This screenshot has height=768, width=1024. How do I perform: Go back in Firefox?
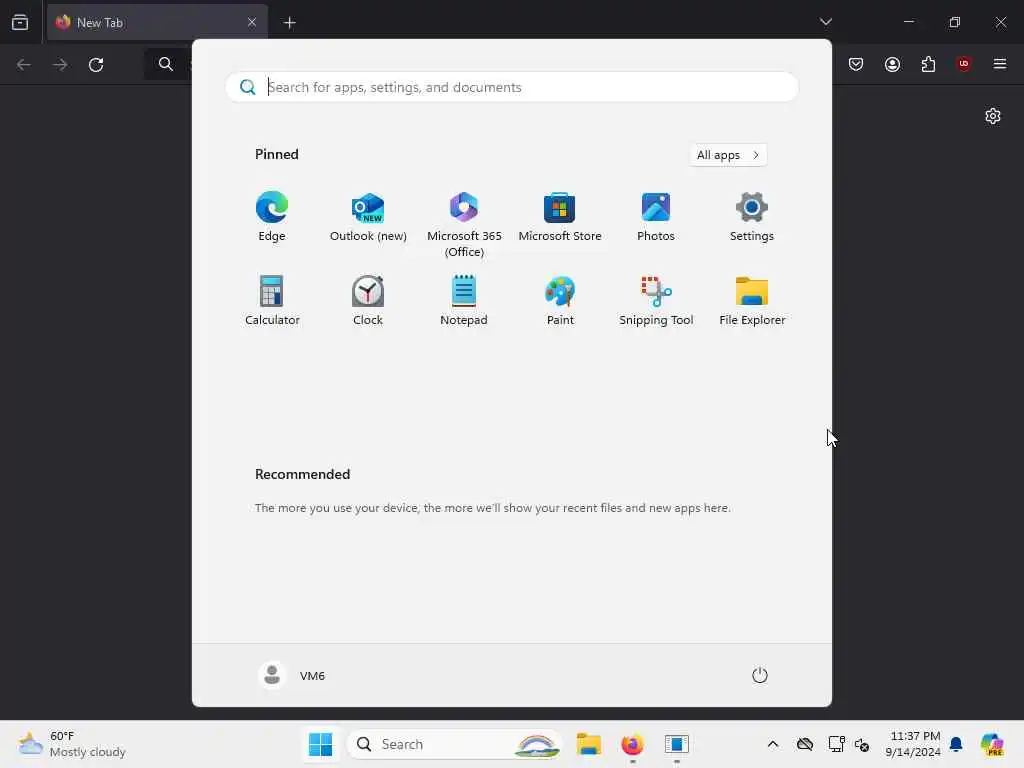pyautogui.click(x=24, y=65)
